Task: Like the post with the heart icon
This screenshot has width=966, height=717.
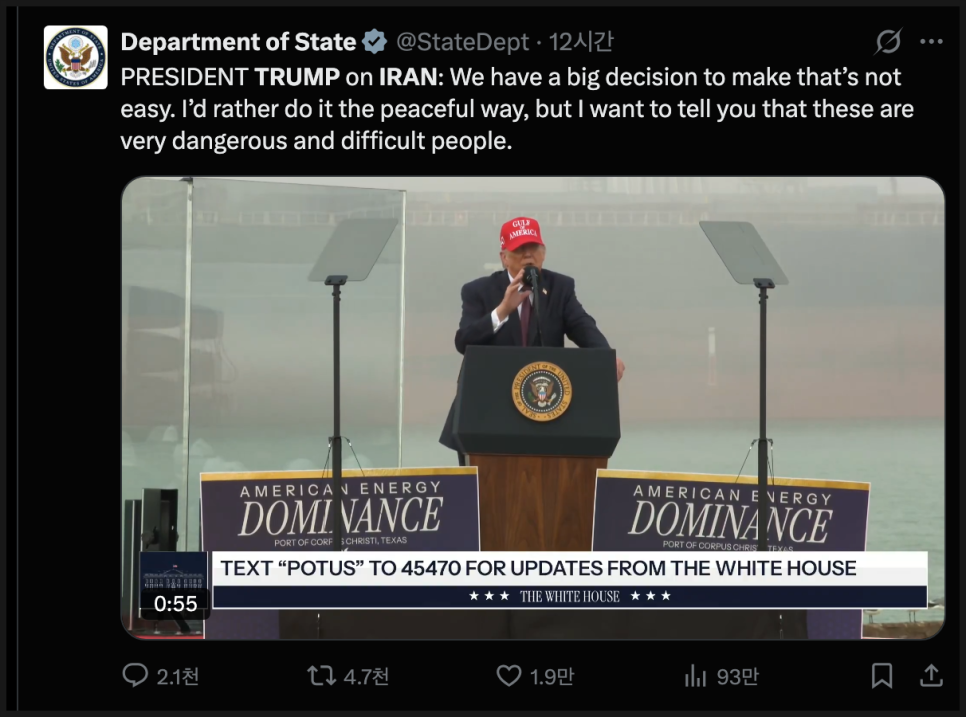Action: (509, 676)
